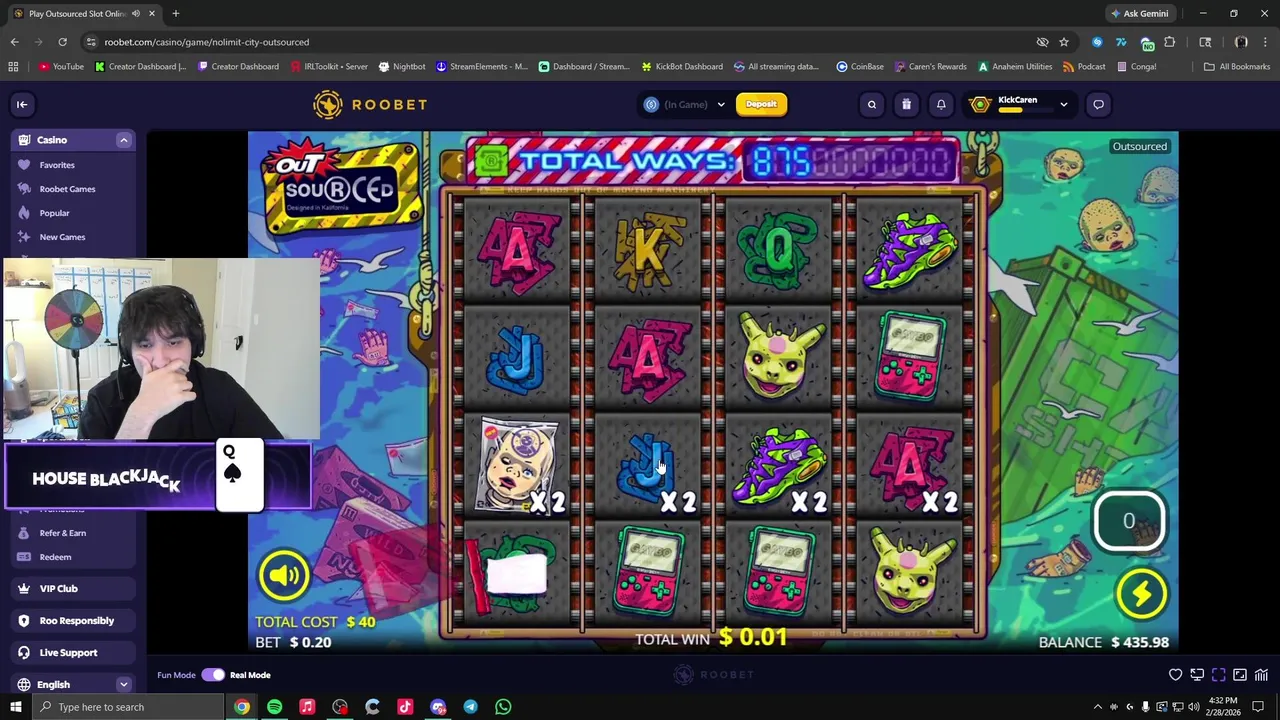Collapse the Casino sidebar section
Screen dimensions: 1280x720
[x=124, y=140]
